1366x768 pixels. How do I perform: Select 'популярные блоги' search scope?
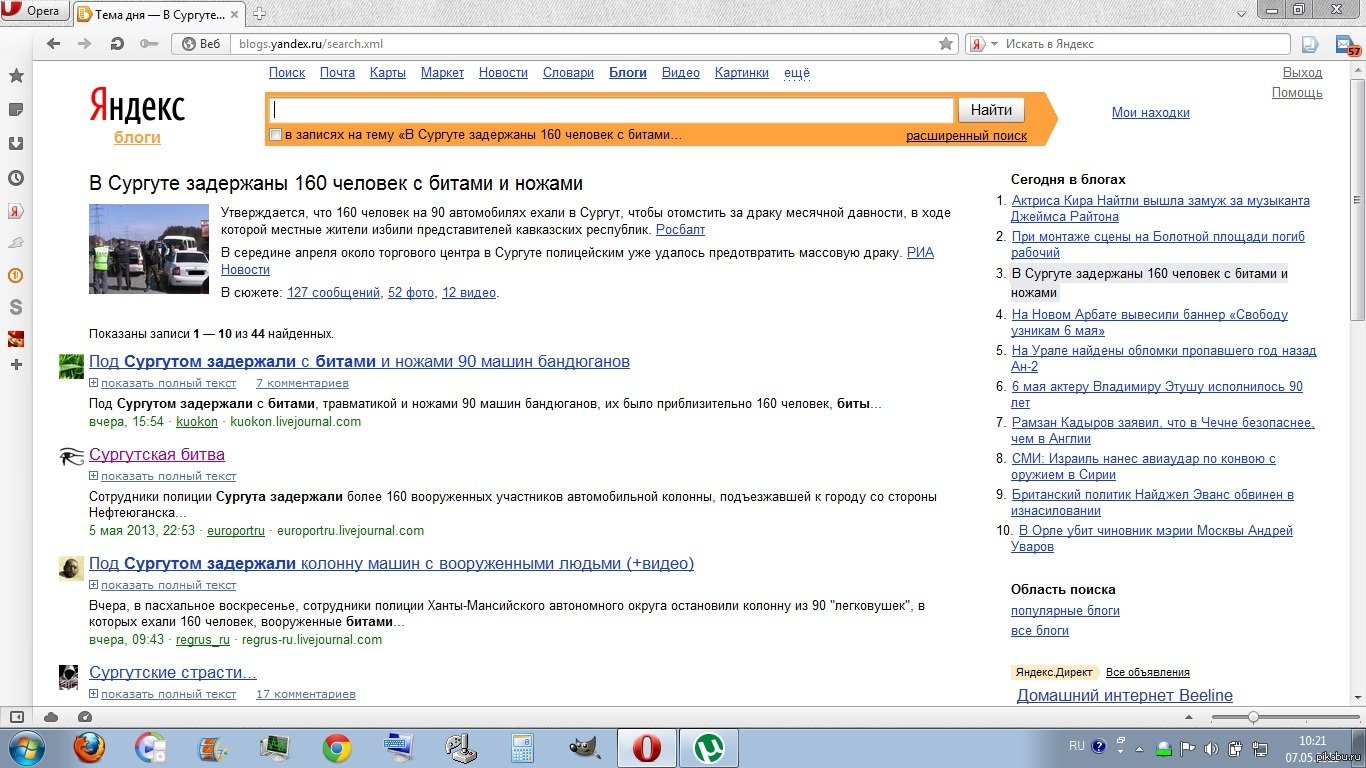(x=1065, y=610)
